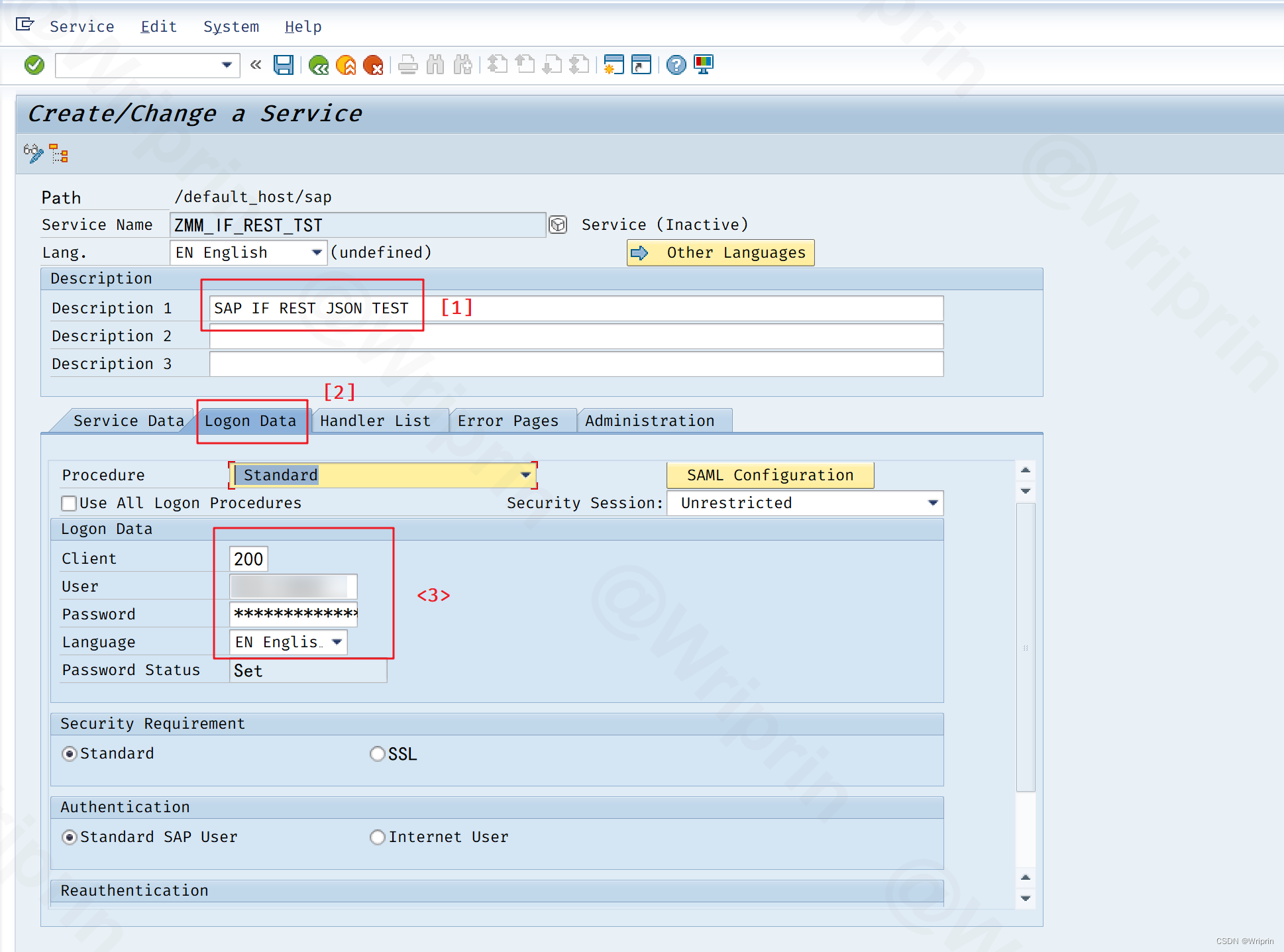1284x952 pixels.
Task: Click the Other Languages button
Action: [x=720, y=252]
